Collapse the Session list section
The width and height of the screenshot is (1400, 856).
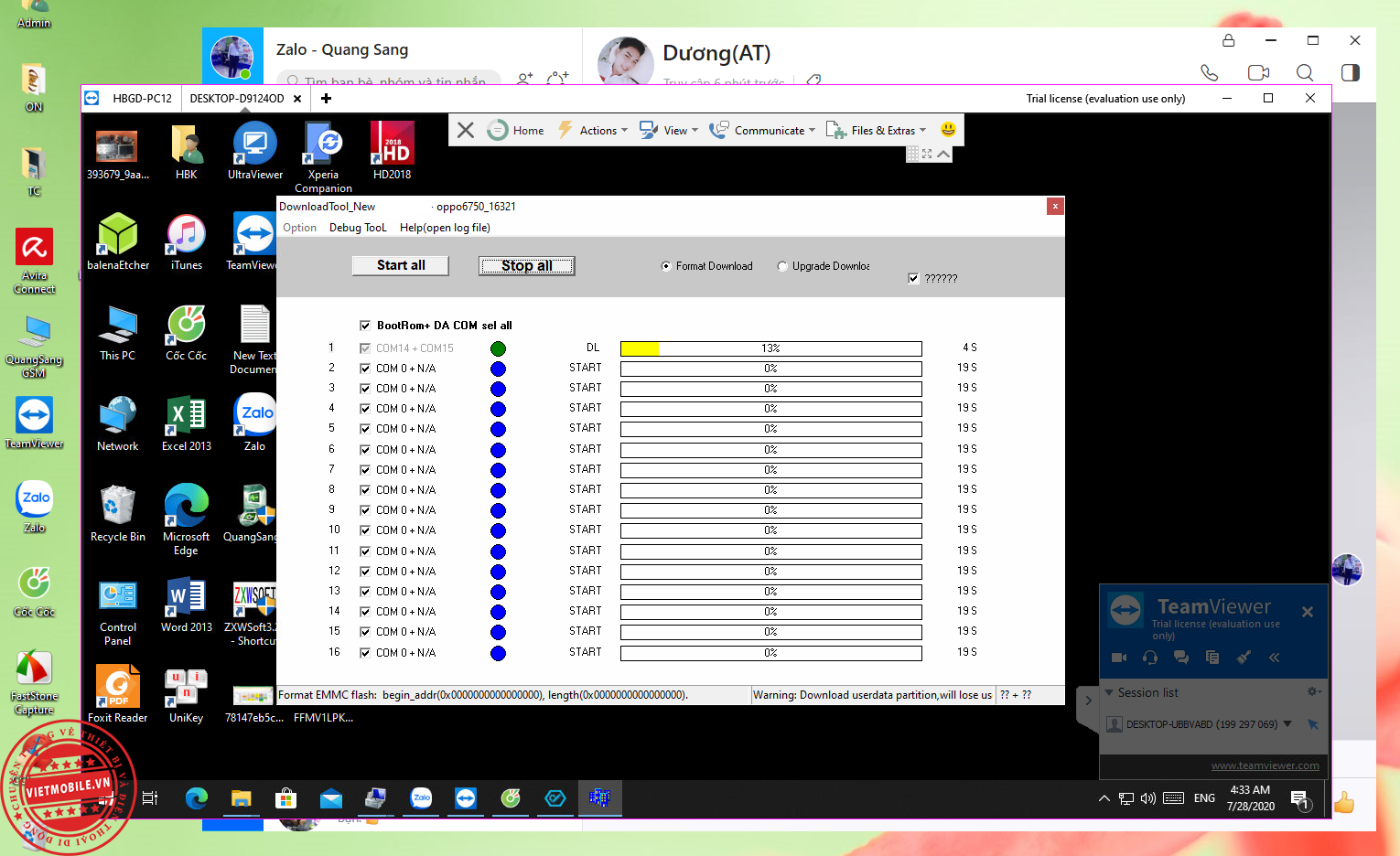tap(1109, 692)
